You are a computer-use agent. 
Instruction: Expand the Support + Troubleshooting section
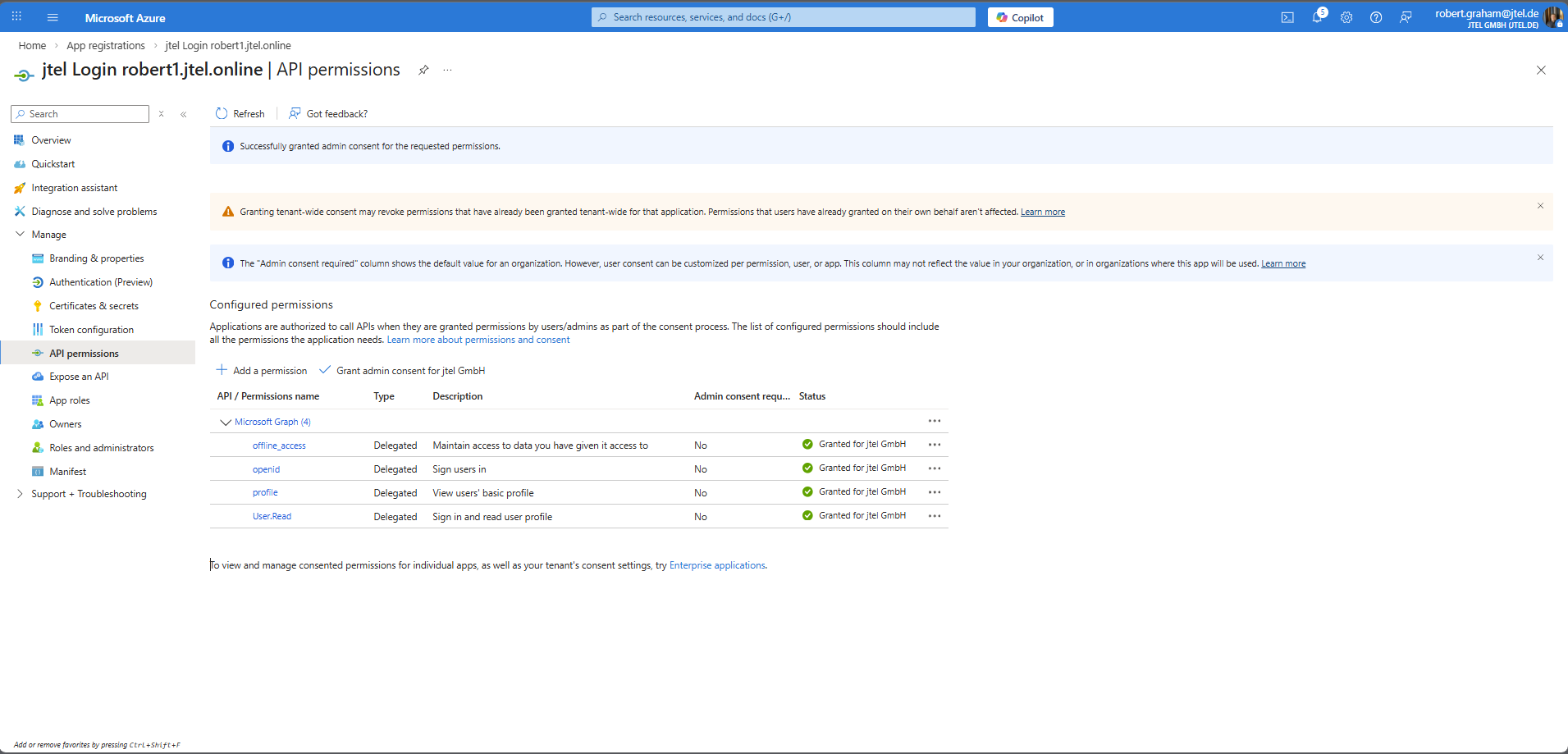[21, 494]
